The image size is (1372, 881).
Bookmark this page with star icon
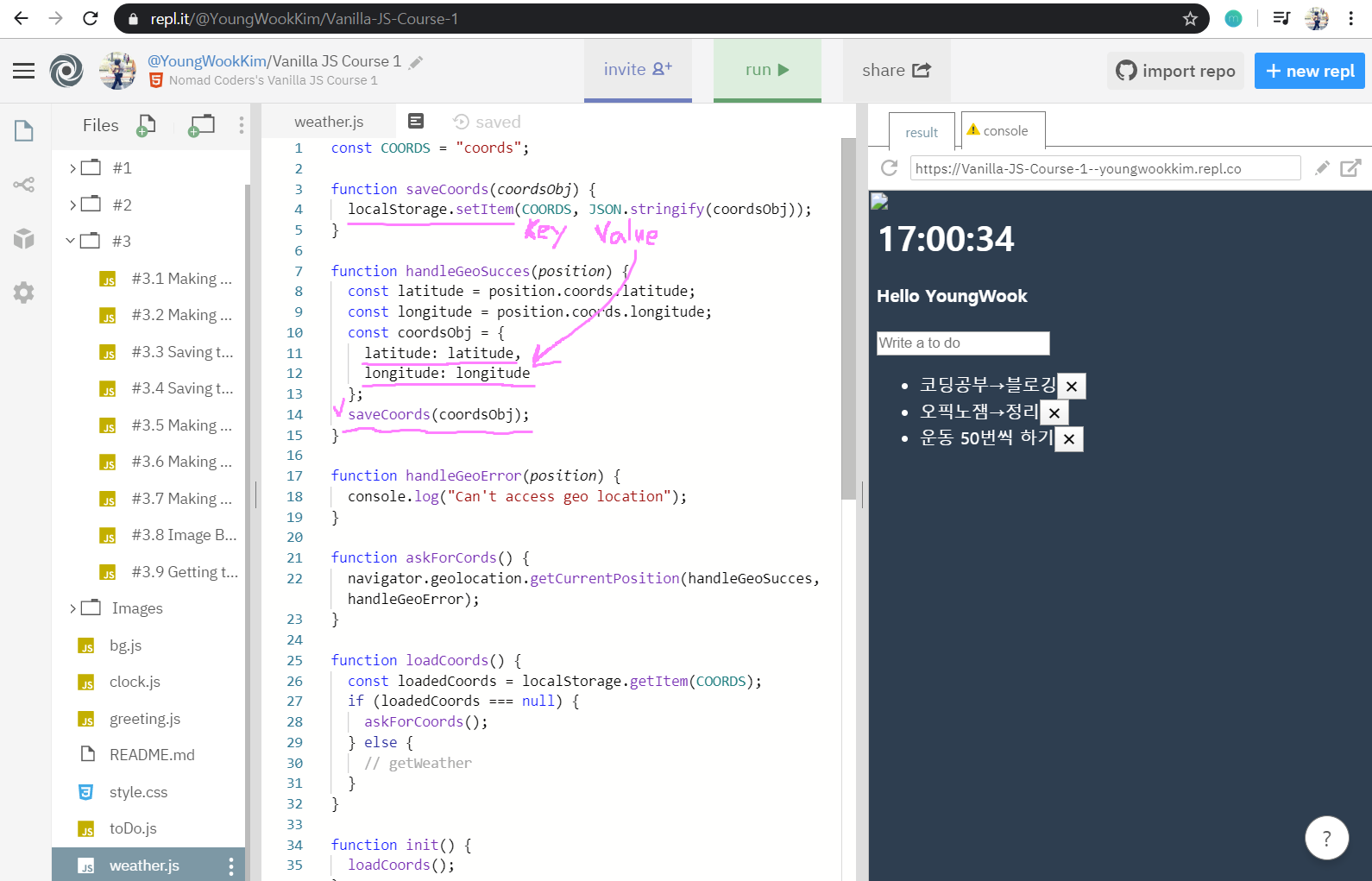(1190, 18)
